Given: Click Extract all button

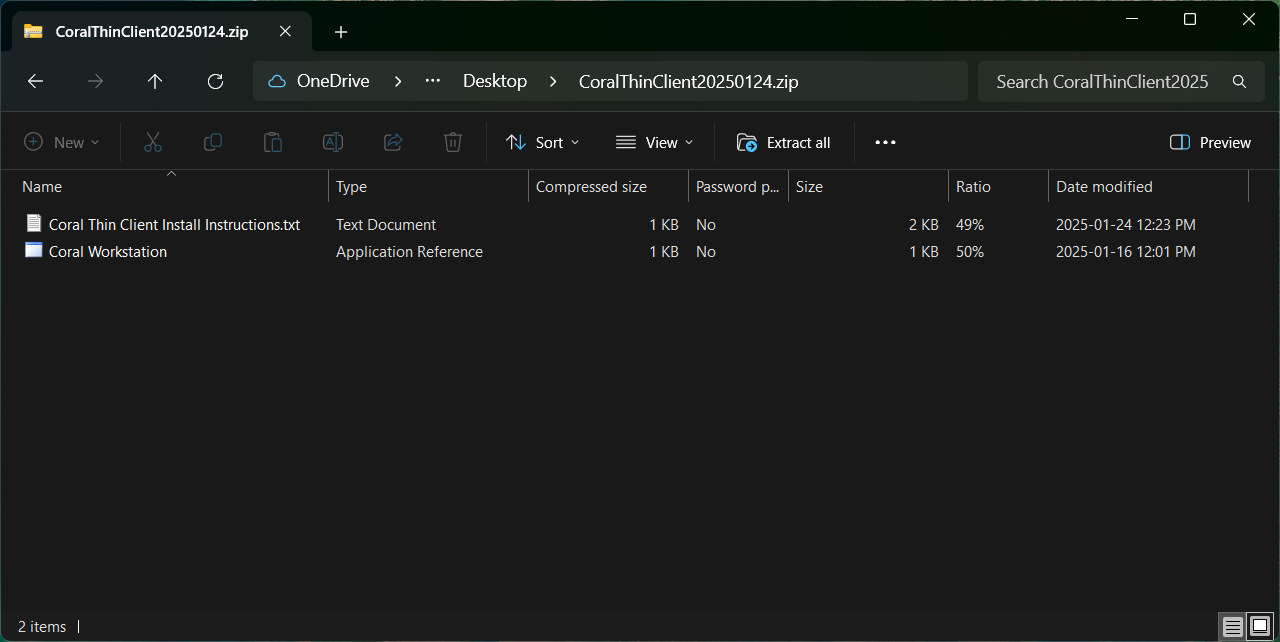Looking at the screenshot, I should coord(784,143).
